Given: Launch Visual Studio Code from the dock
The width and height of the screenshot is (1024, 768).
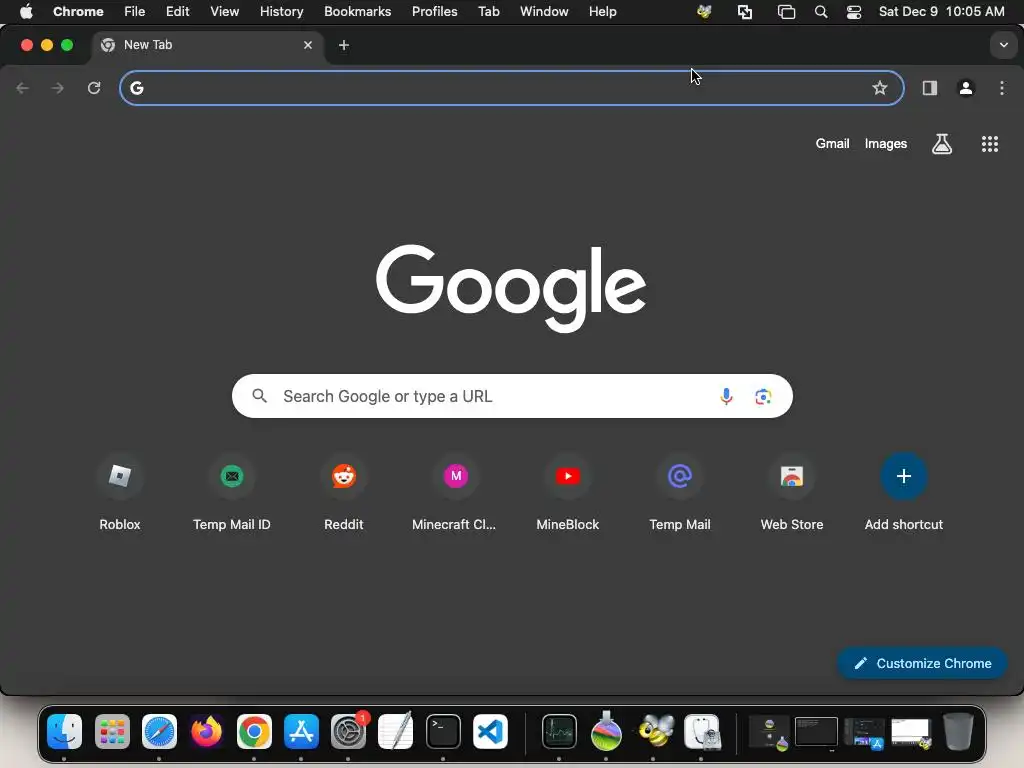Looking at the screenshot, I should 490,731.
